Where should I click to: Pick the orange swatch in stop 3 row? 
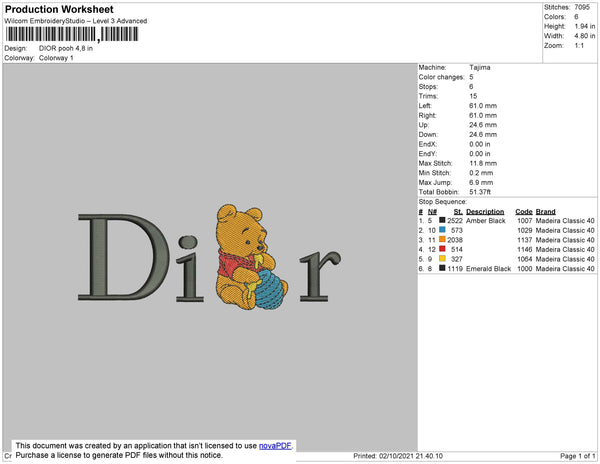tap(442, 239)
